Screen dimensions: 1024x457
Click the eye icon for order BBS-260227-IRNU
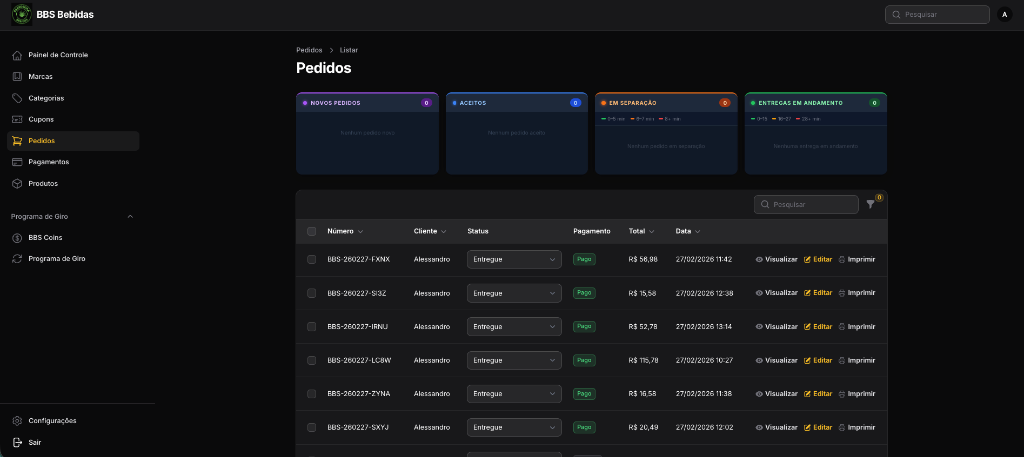760,326
